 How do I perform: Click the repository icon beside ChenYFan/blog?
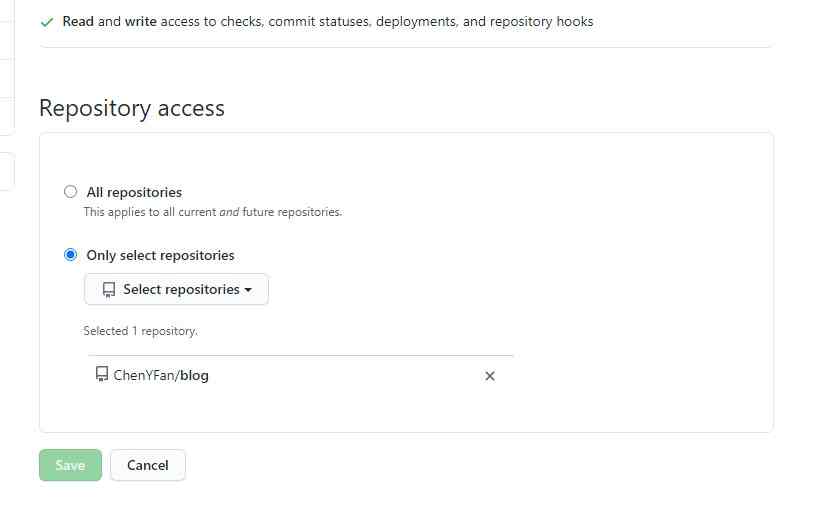tap(101, 374)
